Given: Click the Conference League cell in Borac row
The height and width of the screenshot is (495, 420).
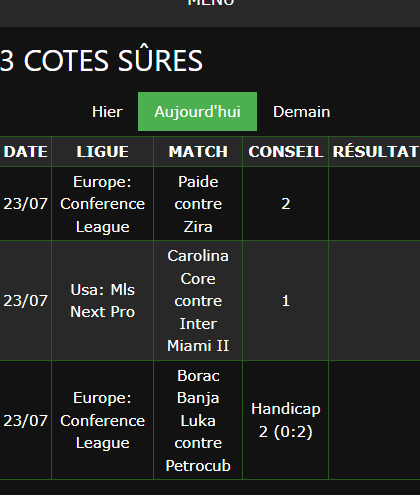Looking at the screenshot, I should tap(102, 420).
